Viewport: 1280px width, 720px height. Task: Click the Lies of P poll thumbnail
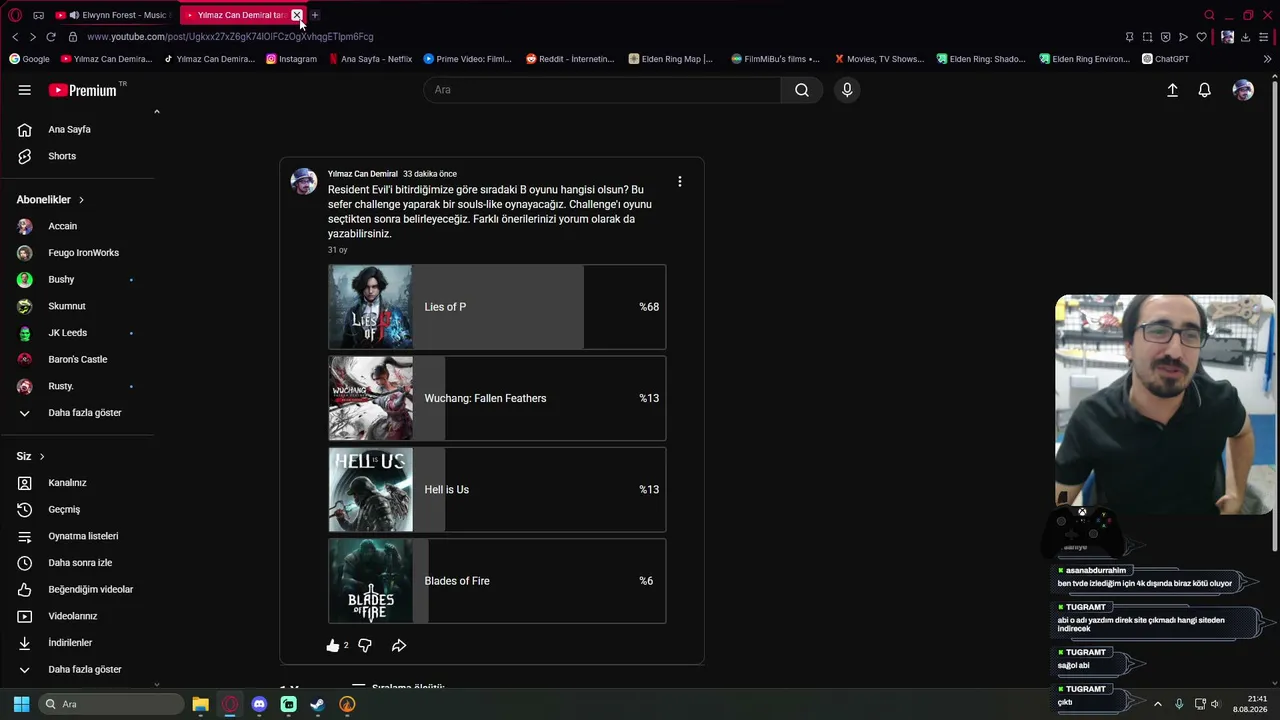(371, 307)
